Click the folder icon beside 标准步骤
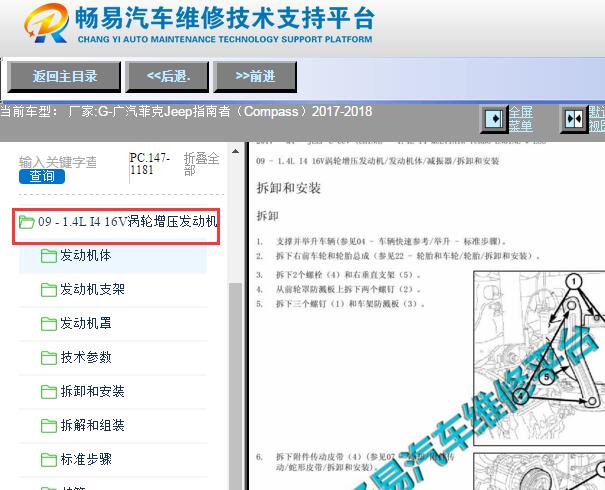The width and height of the screenshot is (605, 490). (x=49, y=460)
